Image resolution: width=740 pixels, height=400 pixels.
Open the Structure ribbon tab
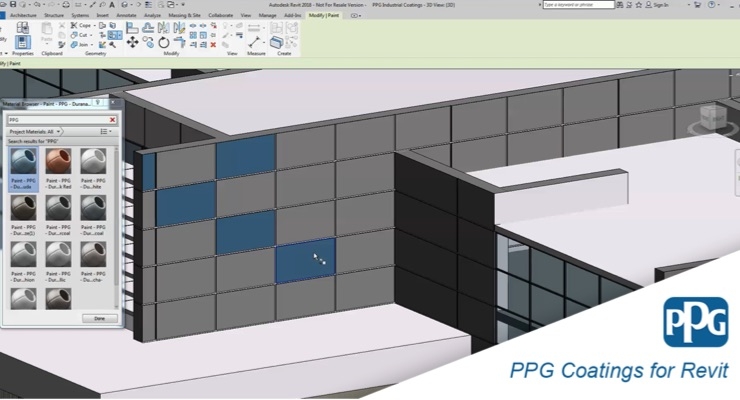point(54,16)
